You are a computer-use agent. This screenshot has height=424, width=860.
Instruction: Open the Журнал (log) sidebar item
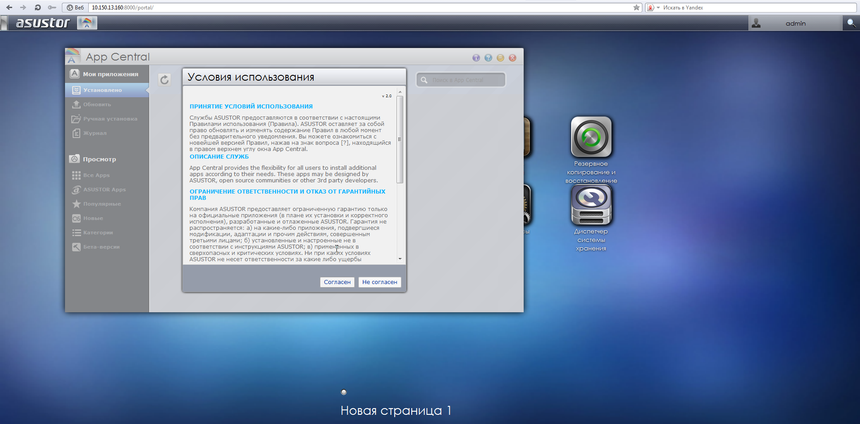pyautogui.click(x=95, y=133)
